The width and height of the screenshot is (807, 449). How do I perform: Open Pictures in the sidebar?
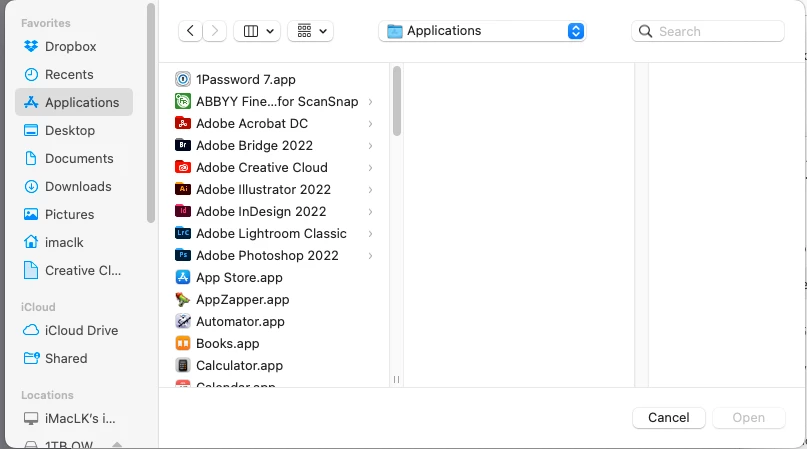(74, 214)
